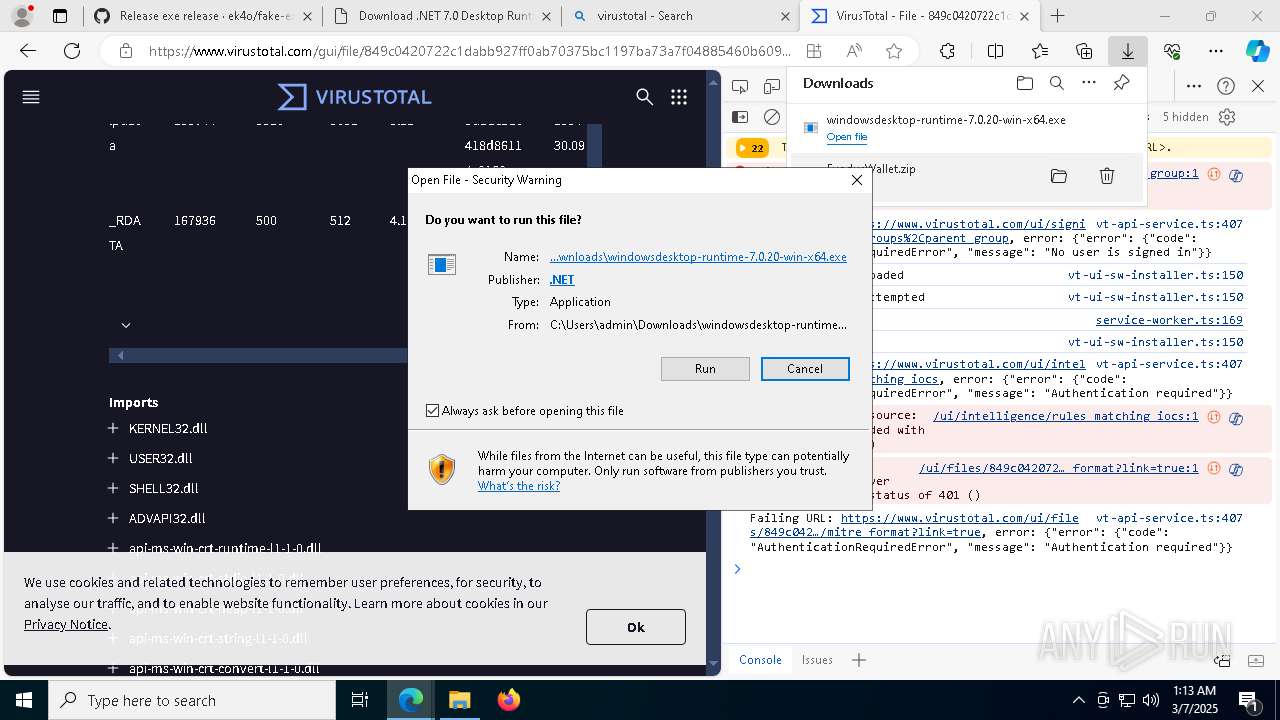Open browser Extensions menu
The image size is (1280, 720).
click(x=947, y=52)
